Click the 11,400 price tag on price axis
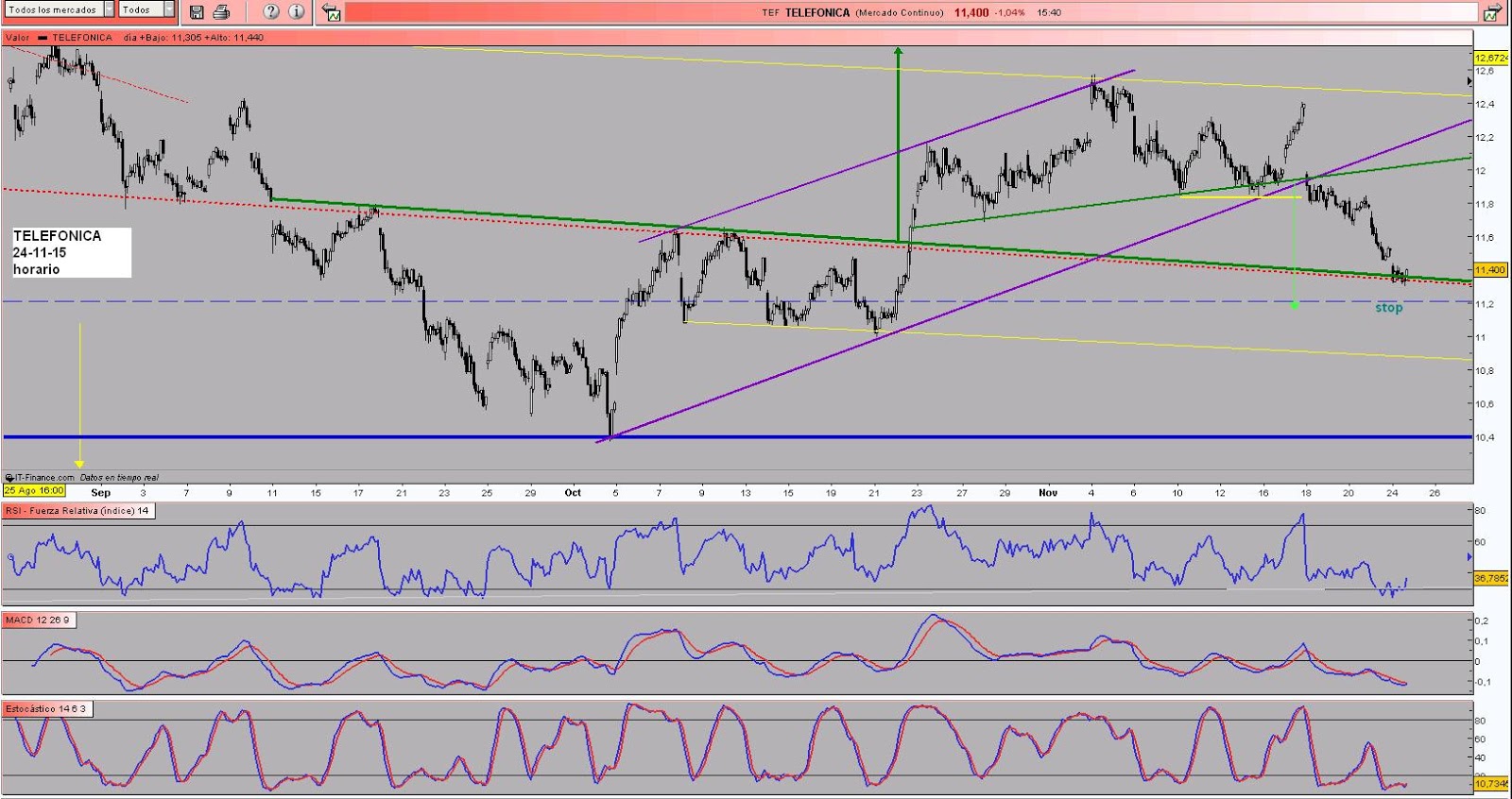The image size is (1512, 799). (x=1489, y=270)
